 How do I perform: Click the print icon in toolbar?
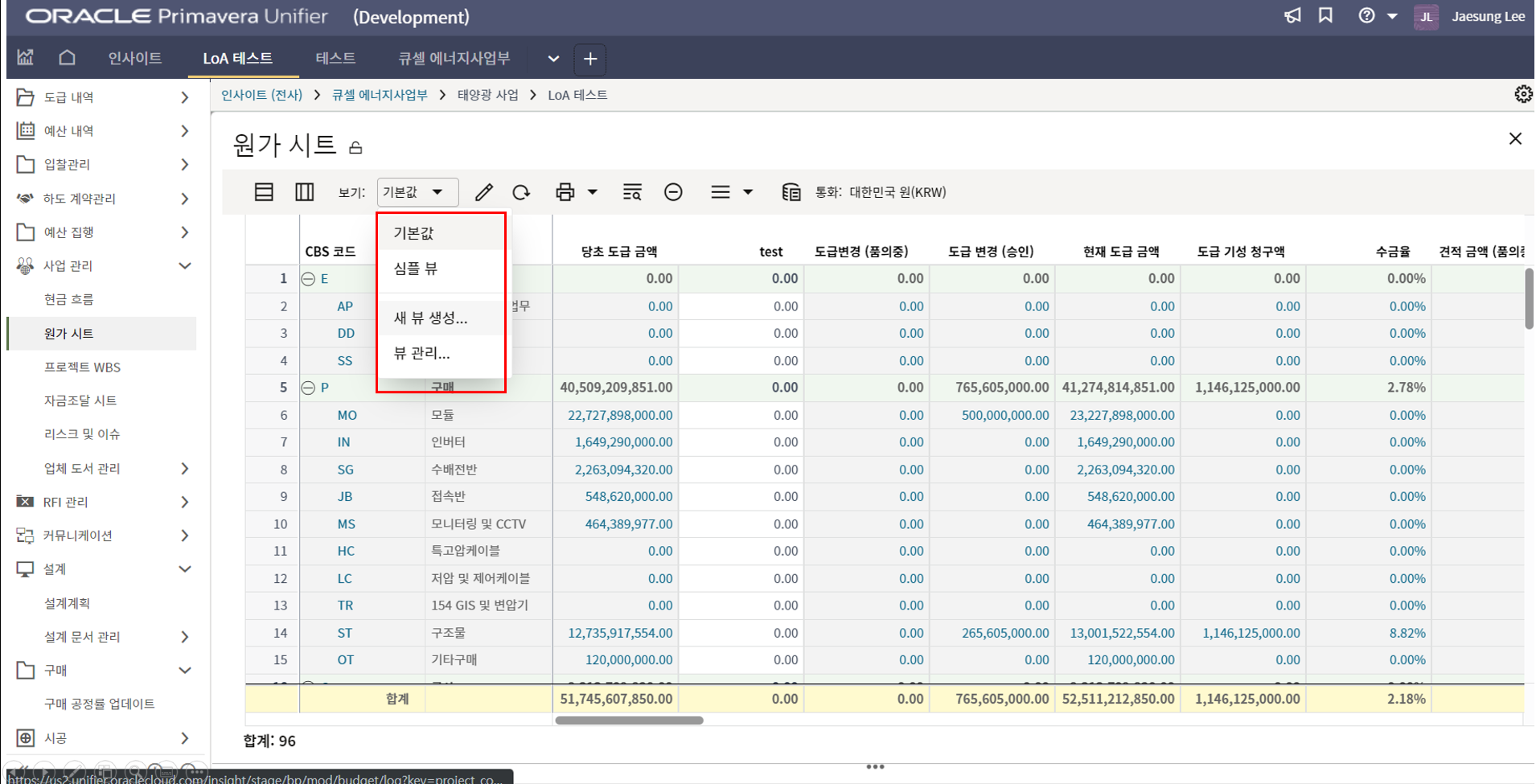click(x=565, y=192)
